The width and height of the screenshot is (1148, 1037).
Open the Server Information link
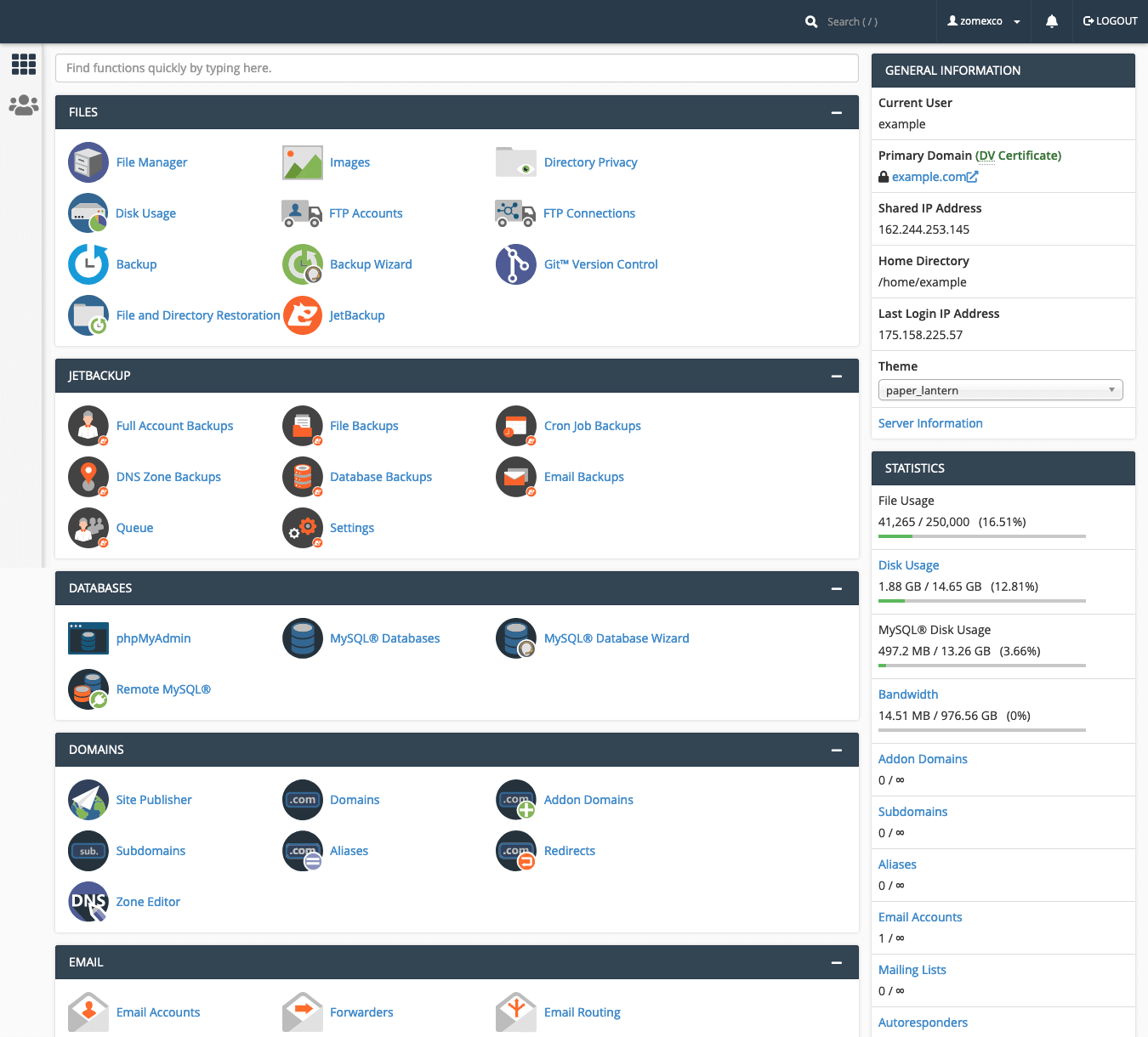coord(929,422)
